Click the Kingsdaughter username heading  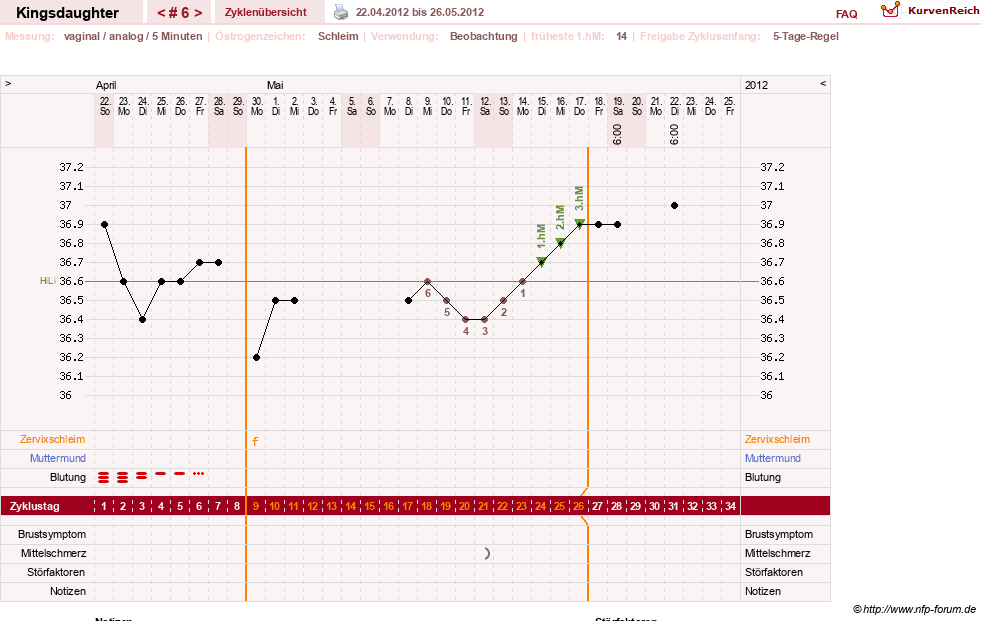[68, 13]
